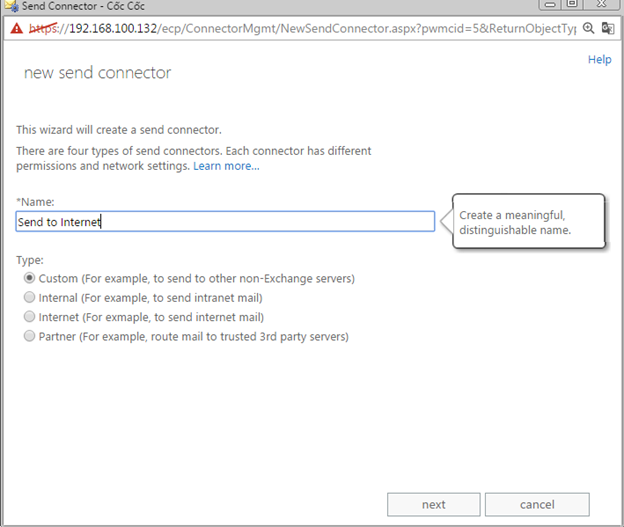Pick the Partner radio option
Viewport: 624px width, 527px height.
coord(30,337)
